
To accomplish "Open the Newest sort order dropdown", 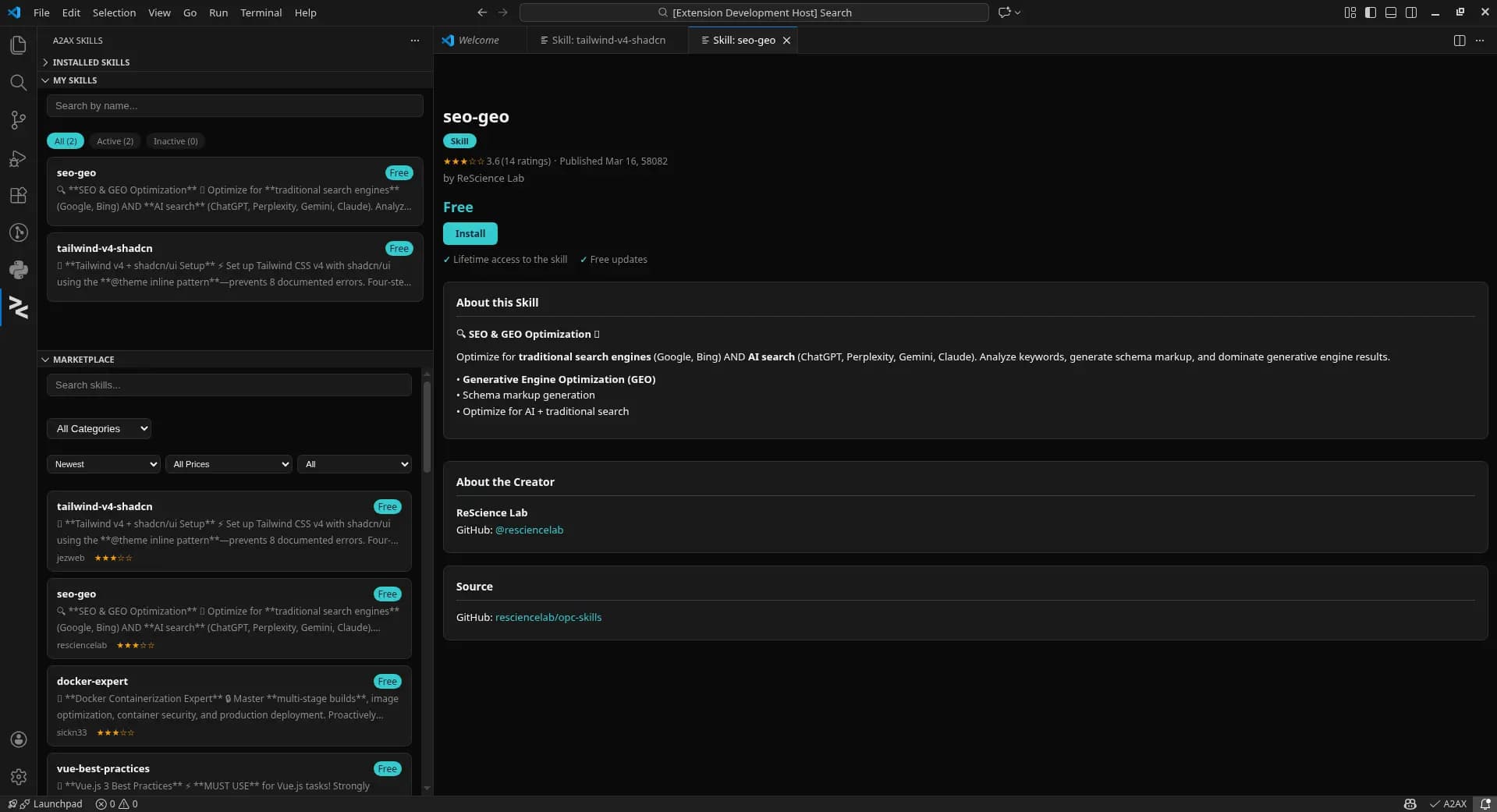I will (104, 463).
